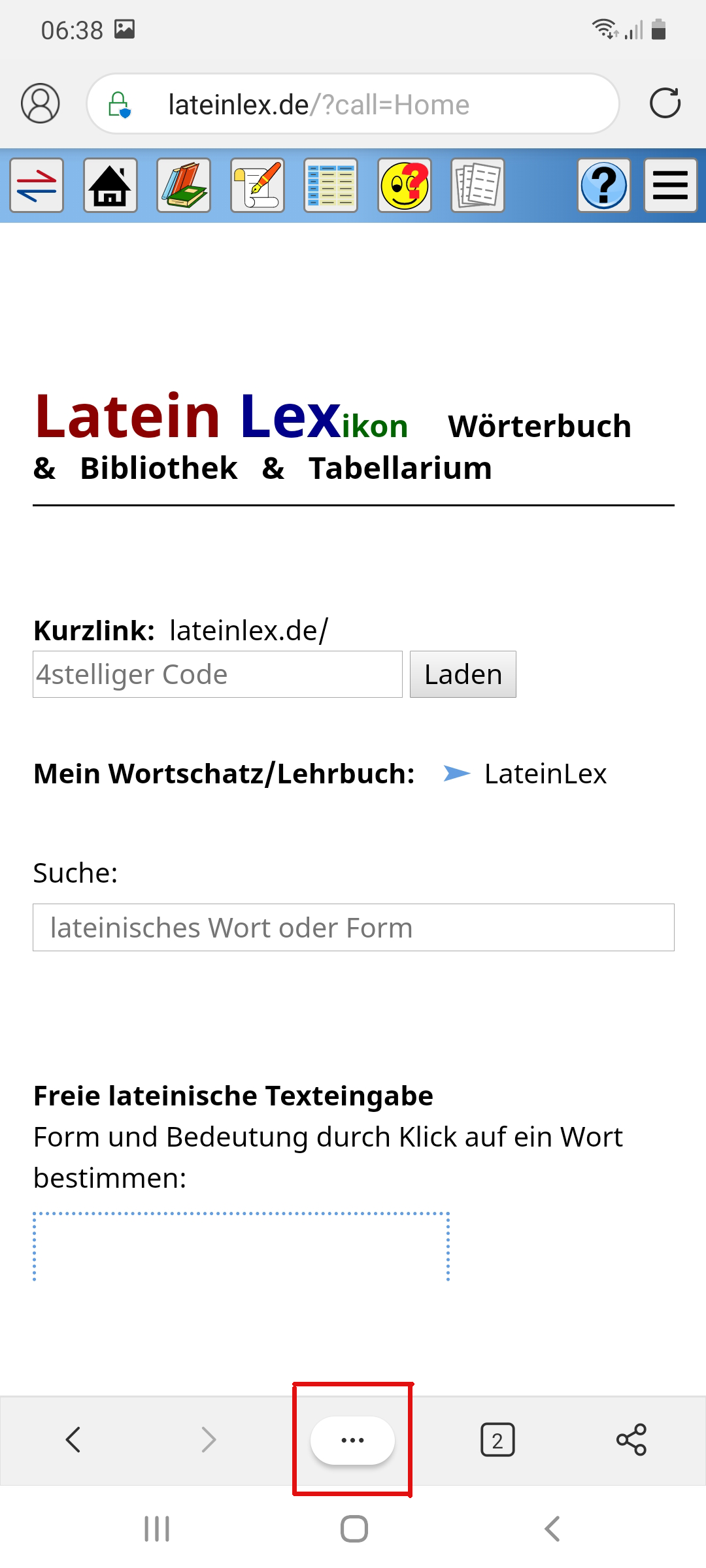
Task: Open the library books icon
Action: coord(184,186)
